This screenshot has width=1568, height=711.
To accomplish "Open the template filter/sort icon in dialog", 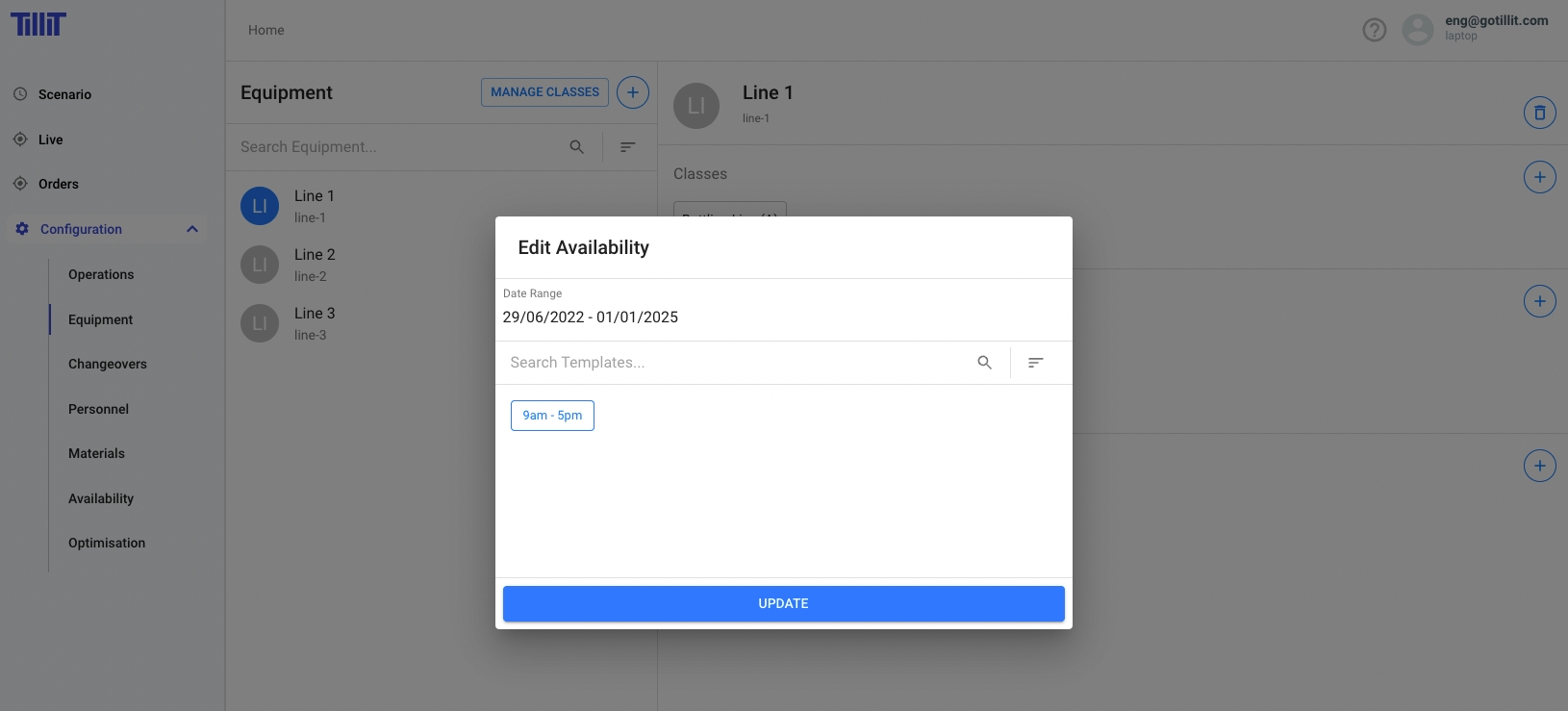I will pos(1035,363).
